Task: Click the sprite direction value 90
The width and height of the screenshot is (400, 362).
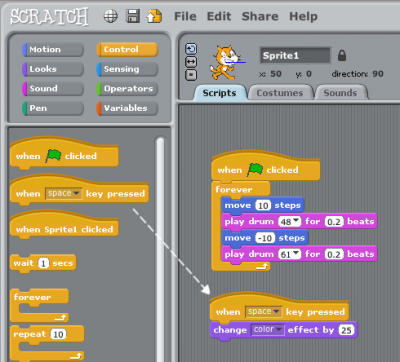Action: pos(378,74)
